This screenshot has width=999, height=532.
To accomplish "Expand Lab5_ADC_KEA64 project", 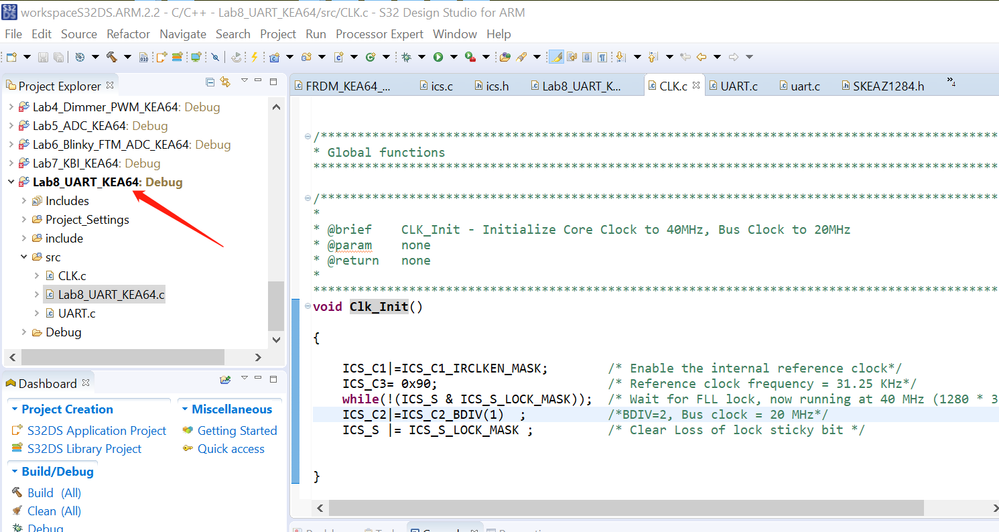I will 11,126.
